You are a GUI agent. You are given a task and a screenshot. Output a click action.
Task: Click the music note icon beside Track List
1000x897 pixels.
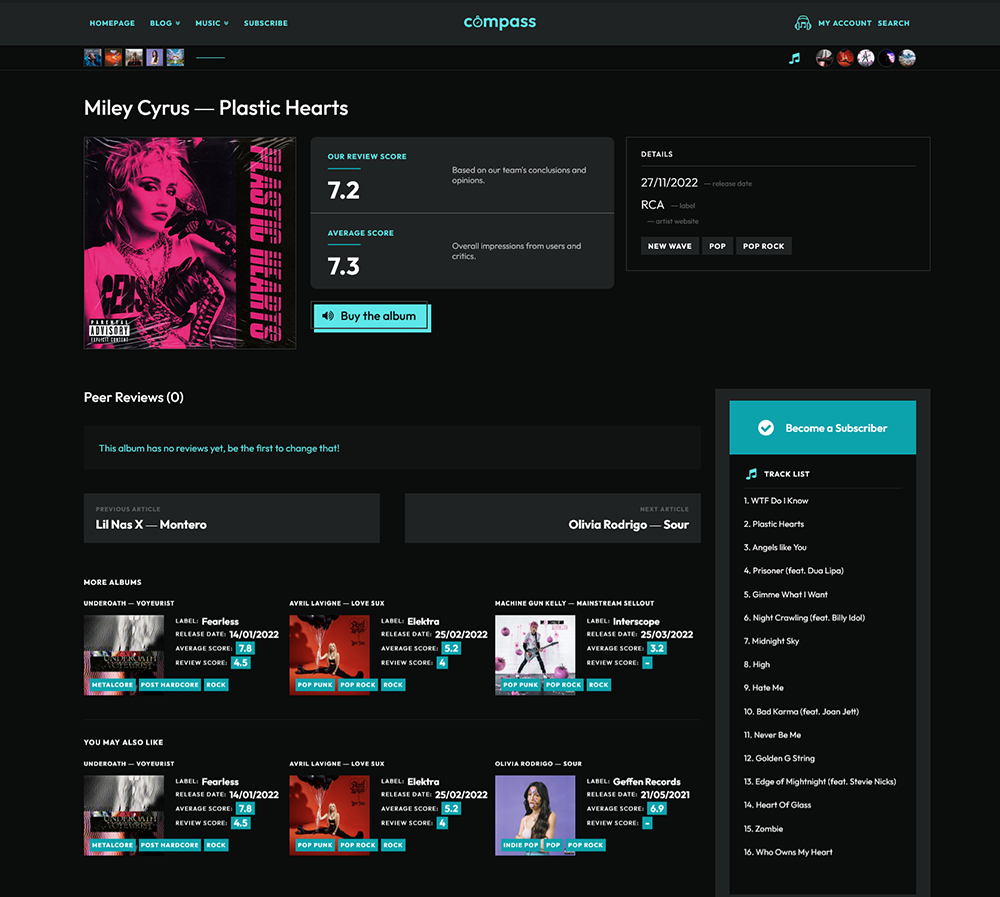(x=751, y=474)
